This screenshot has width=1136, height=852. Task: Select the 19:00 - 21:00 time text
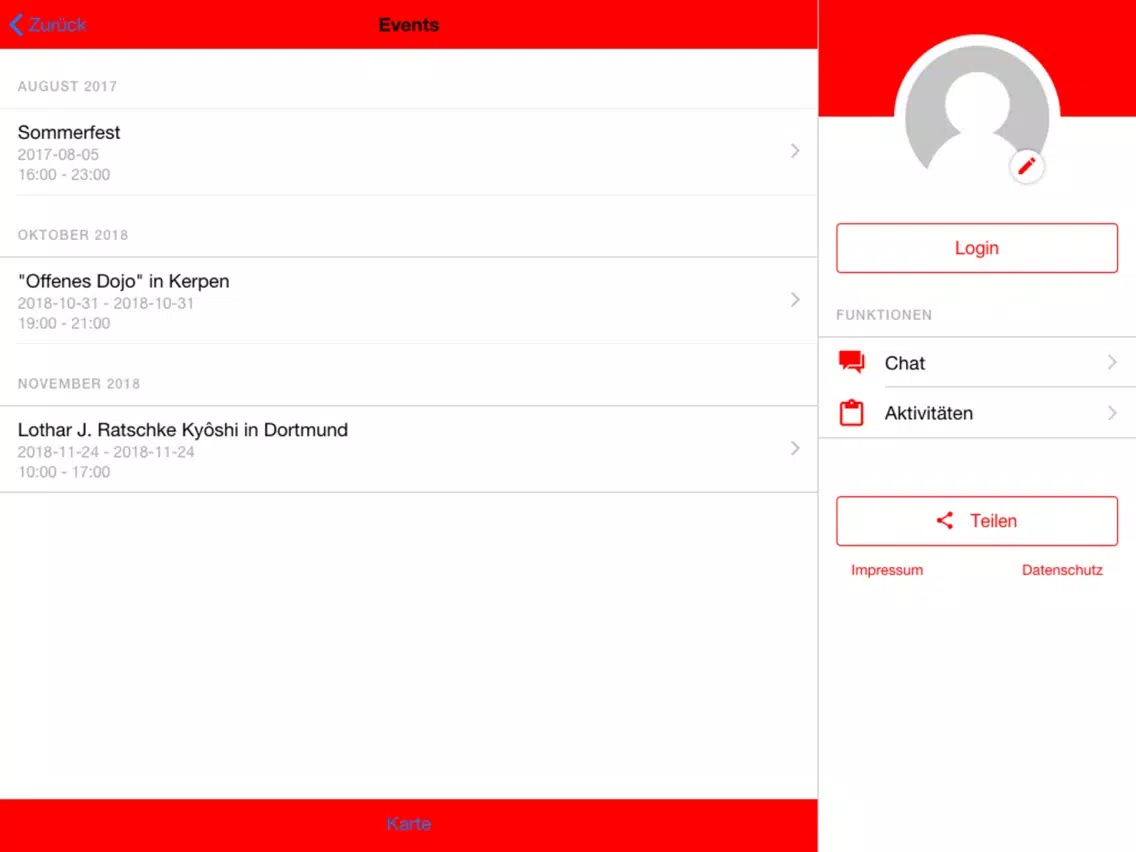pyautogui.click(x=64, y=323)
